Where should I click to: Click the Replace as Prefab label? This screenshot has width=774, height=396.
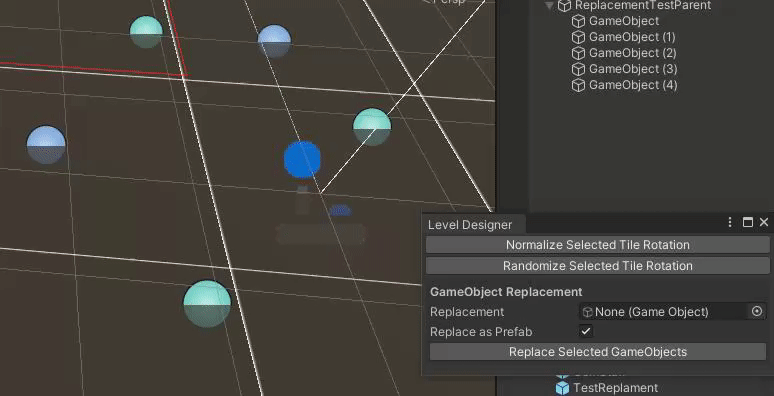click(x=481, y=332)
